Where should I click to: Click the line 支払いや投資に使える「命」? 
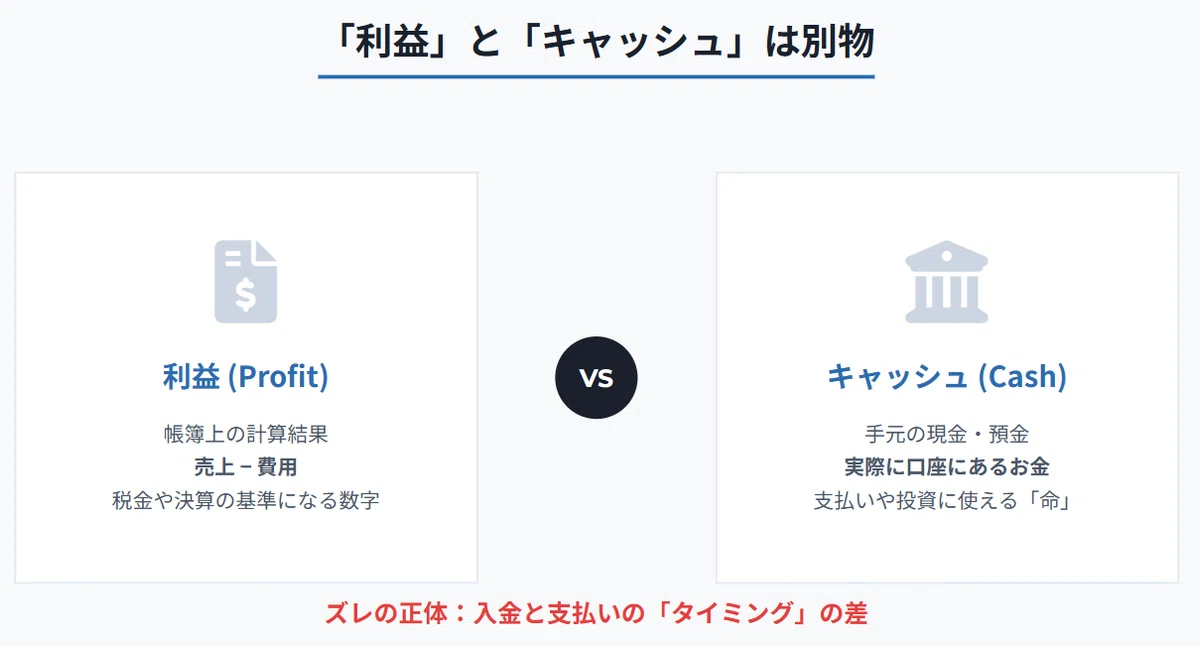[x=946, y=500]
